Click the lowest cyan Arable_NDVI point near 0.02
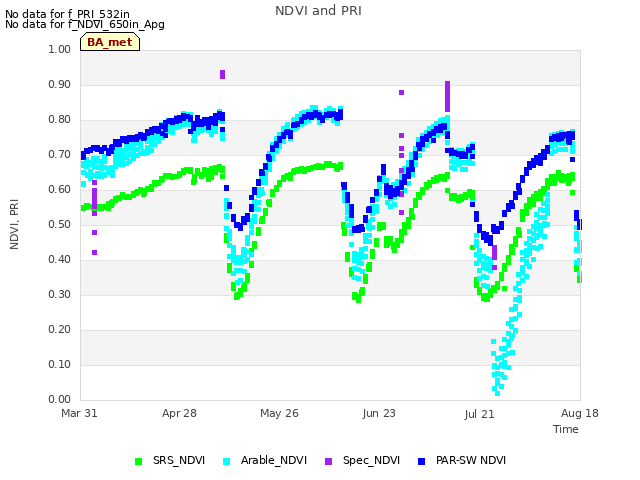This screenshot has height=480, width=640. coord(497,393)
